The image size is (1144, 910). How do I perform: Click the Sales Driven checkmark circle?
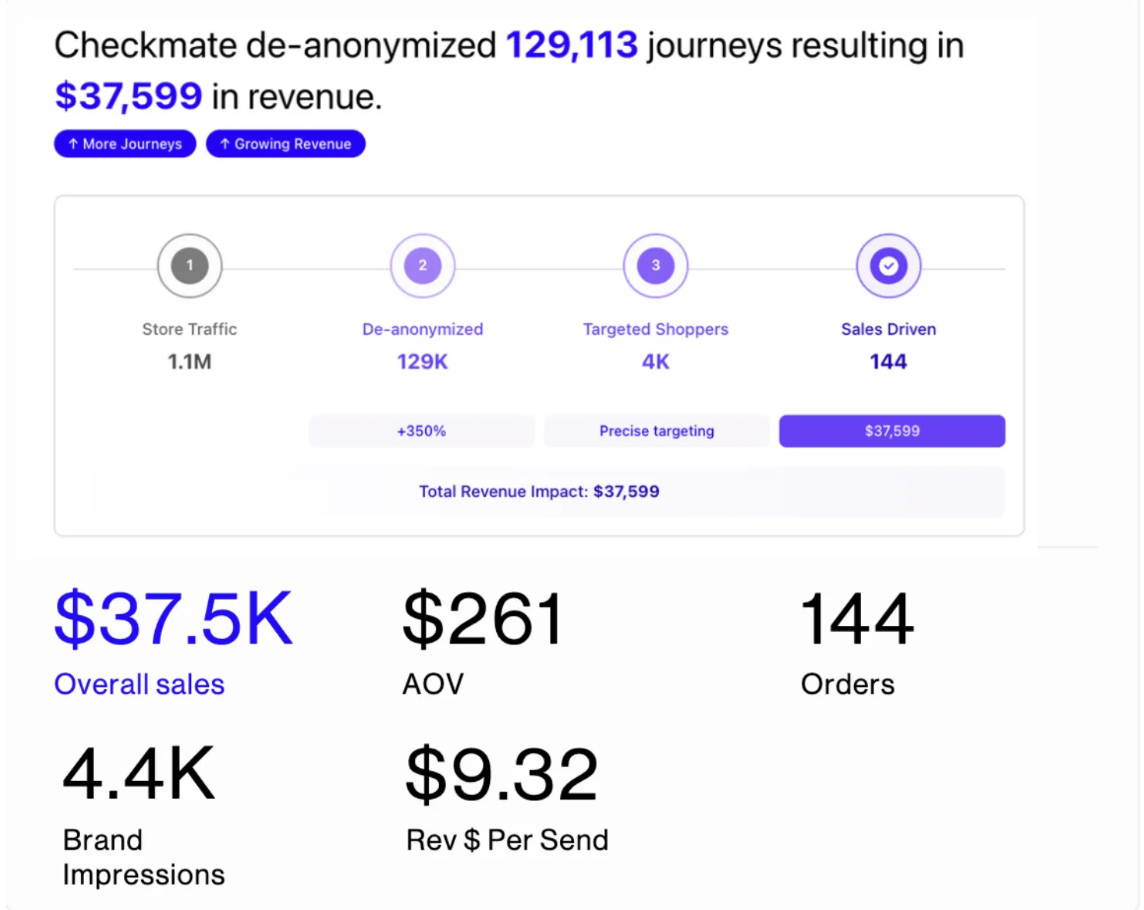pyautogui.click(x=888, y=266)
